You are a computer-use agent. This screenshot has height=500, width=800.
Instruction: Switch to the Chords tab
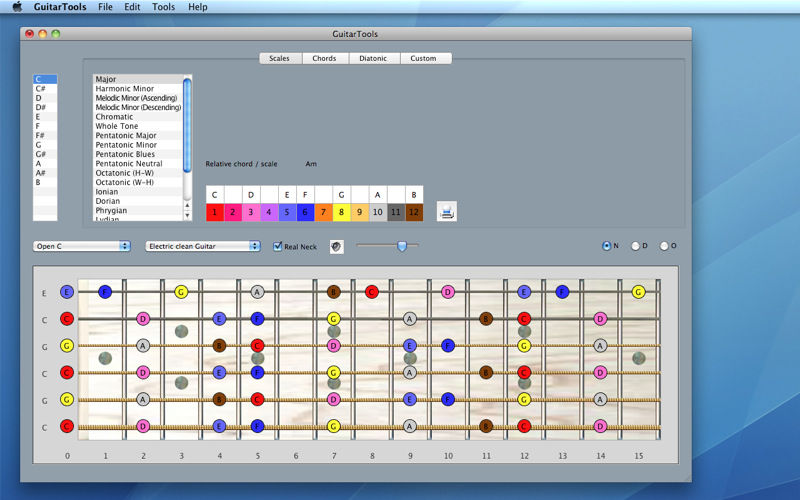click(x=324, y=58)
